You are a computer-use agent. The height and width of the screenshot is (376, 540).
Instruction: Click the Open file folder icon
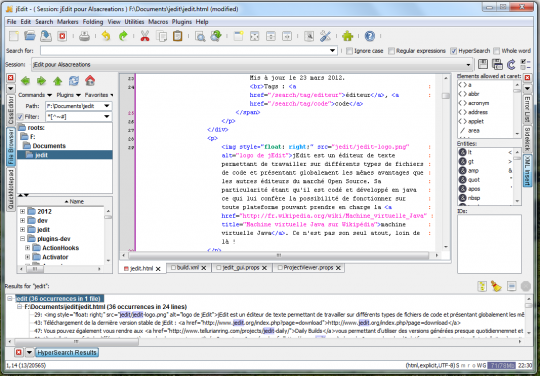point(30,36)
